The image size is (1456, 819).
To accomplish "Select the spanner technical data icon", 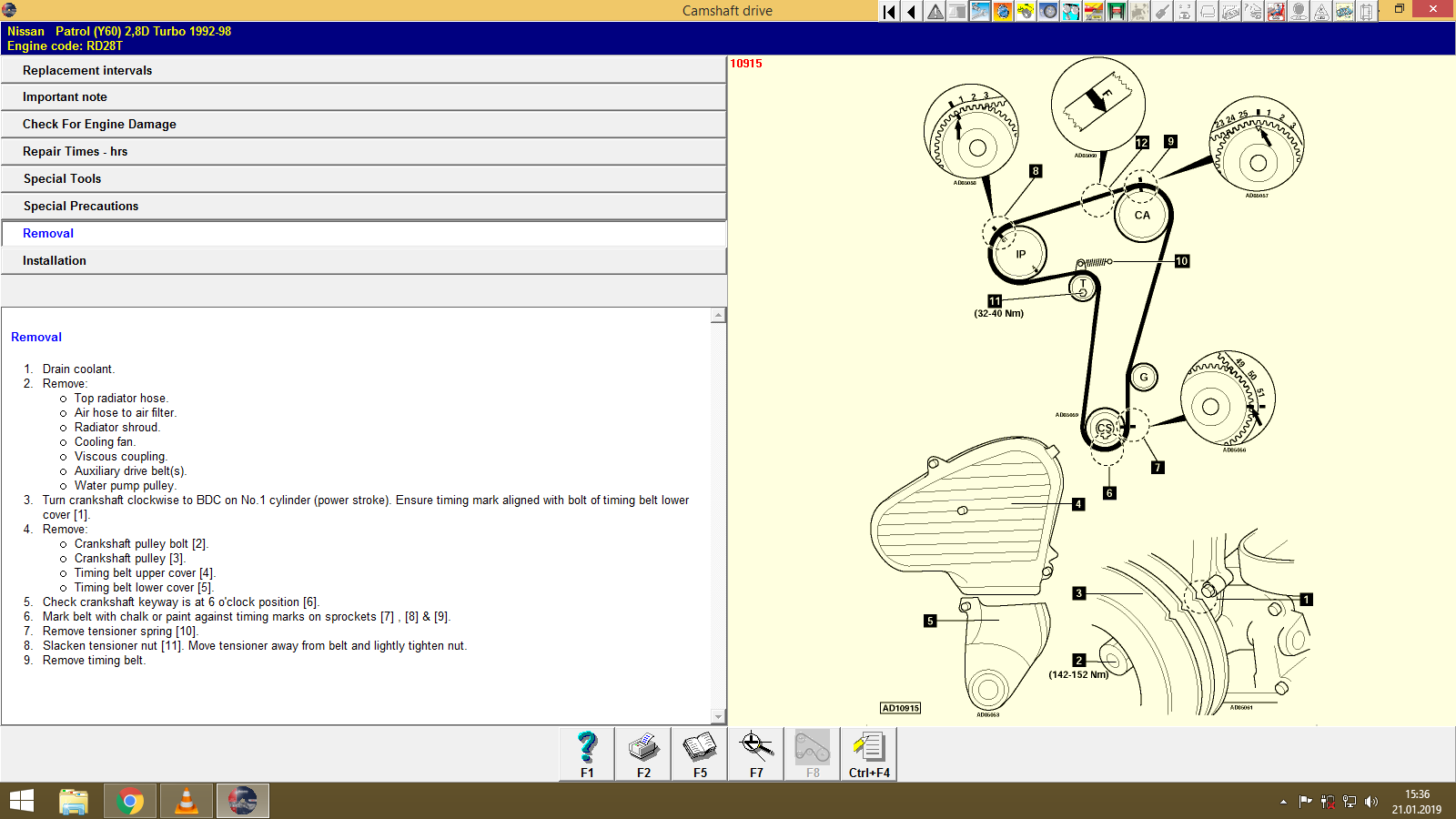I will tap(978, 11).
